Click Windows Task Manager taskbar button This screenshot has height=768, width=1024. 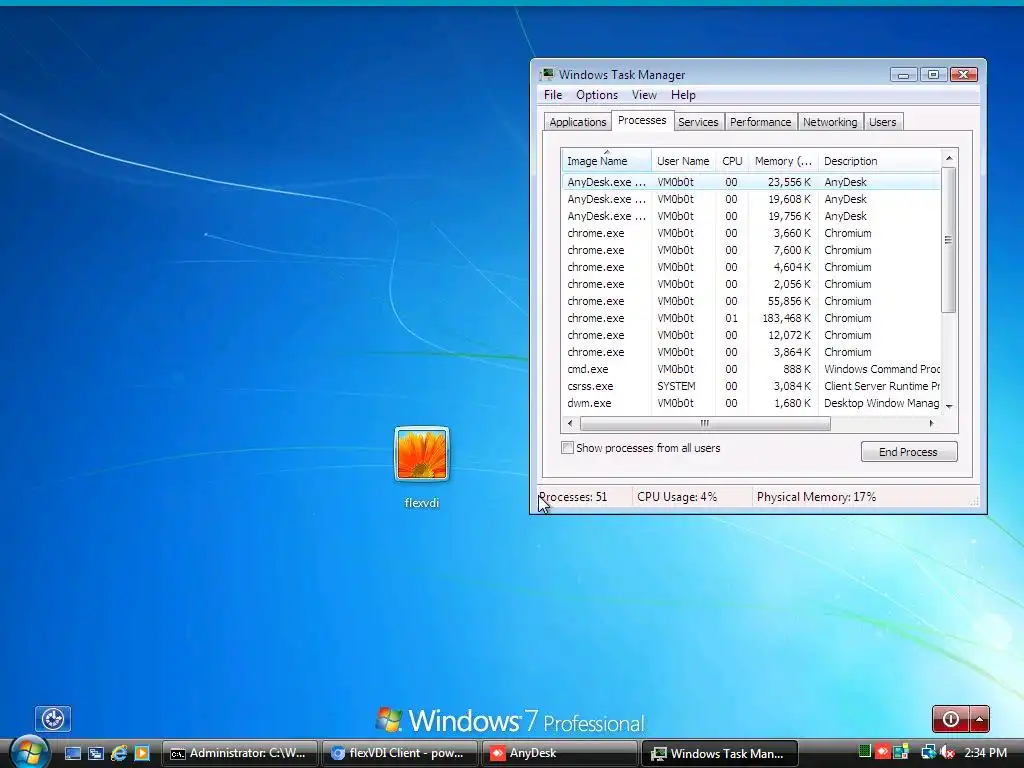(720, 753)
